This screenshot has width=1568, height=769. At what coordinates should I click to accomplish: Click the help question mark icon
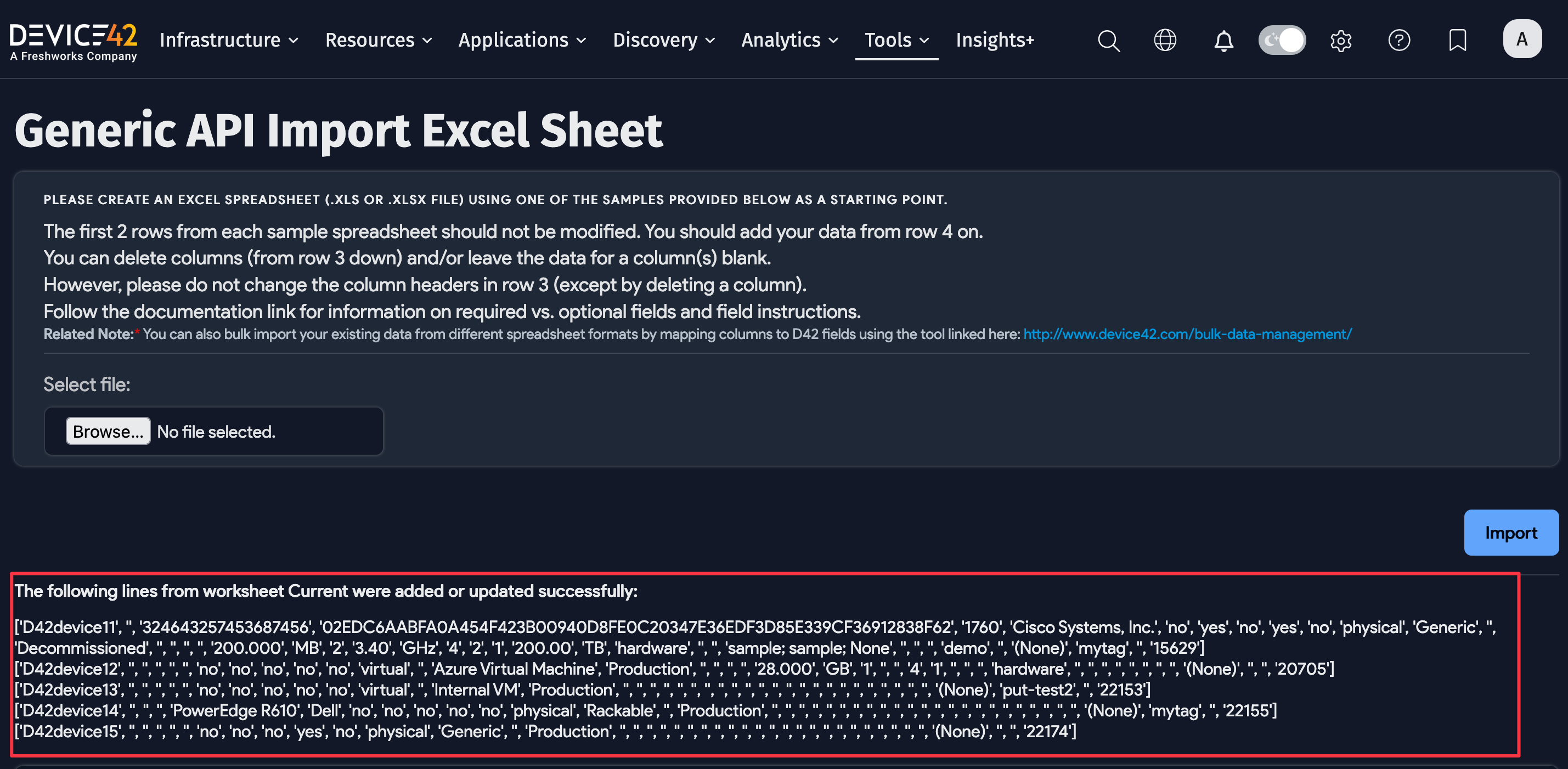click(1400, 40)
